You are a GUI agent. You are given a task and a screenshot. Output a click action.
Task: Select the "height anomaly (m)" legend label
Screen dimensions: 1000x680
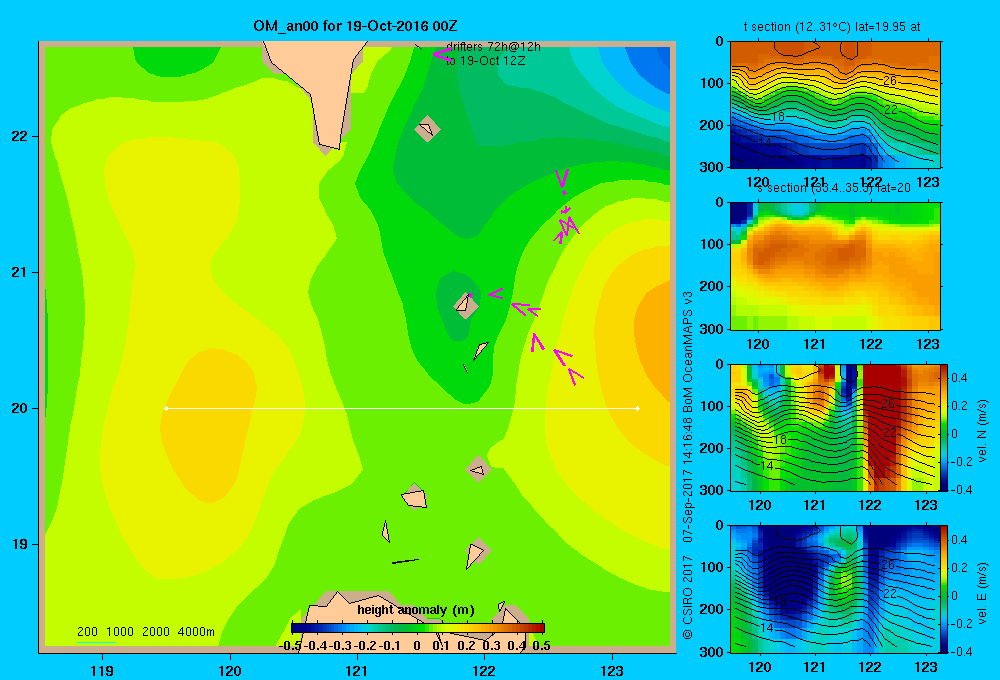coord(416,610)
